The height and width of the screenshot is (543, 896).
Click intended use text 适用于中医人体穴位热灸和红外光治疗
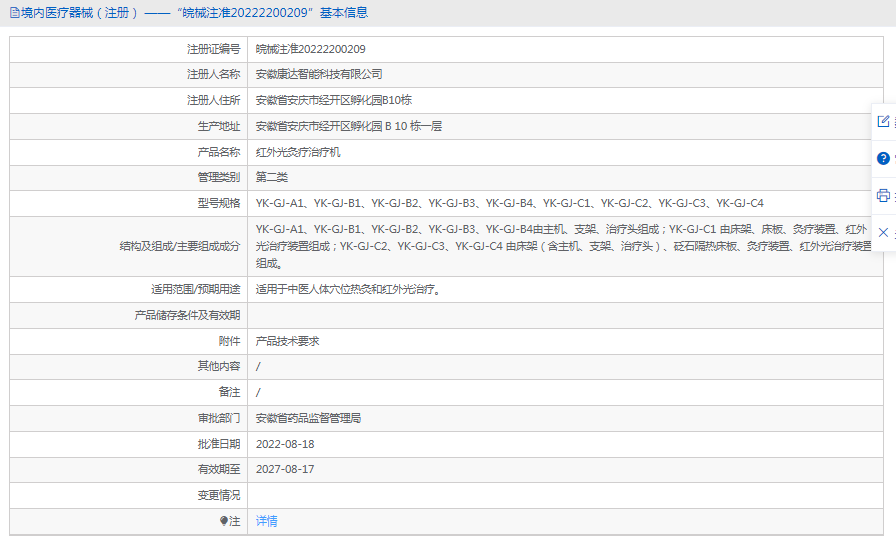coord(348,289)
